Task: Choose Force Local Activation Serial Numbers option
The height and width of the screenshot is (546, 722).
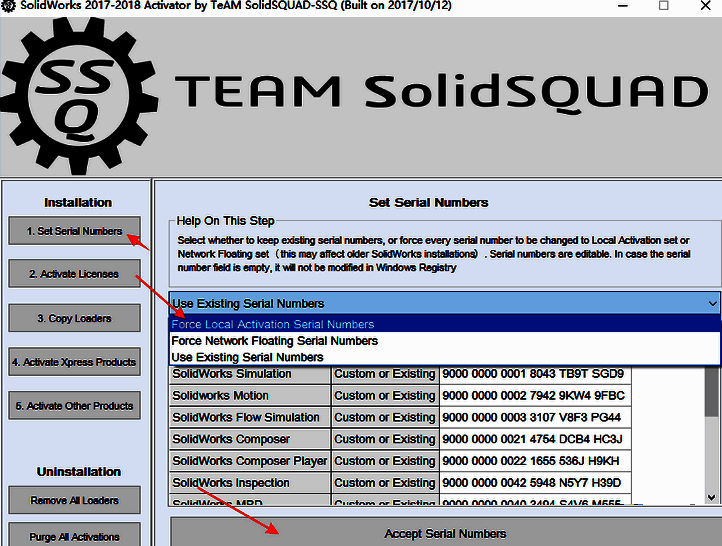Action: click(x=273, y=324)
